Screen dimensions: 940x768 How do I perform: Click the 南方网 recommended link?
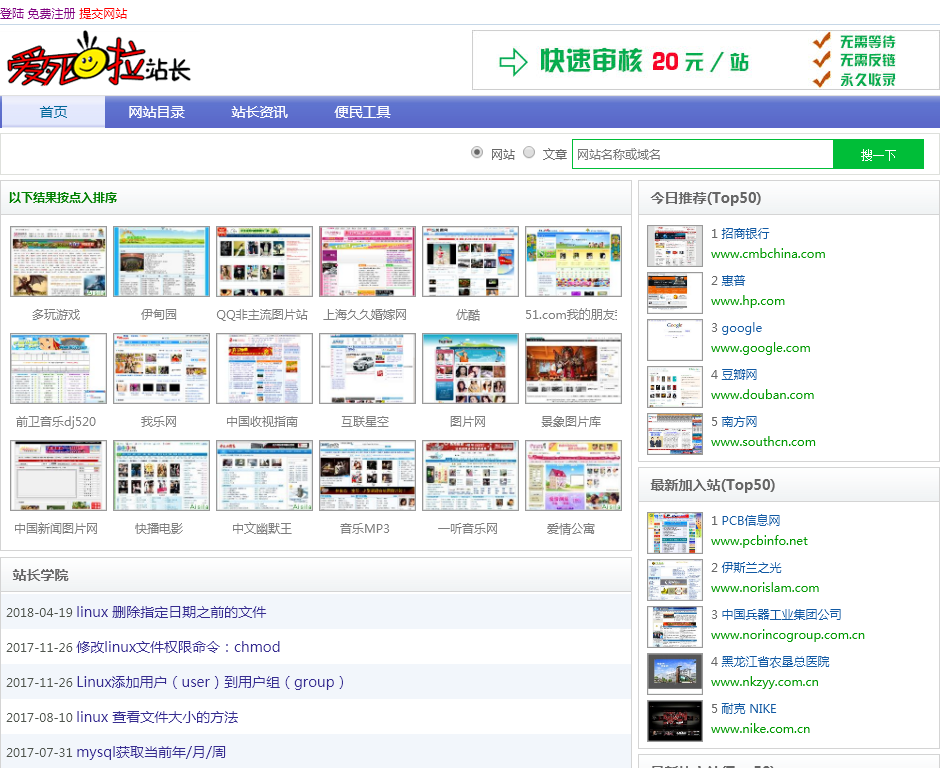point(739,421)
